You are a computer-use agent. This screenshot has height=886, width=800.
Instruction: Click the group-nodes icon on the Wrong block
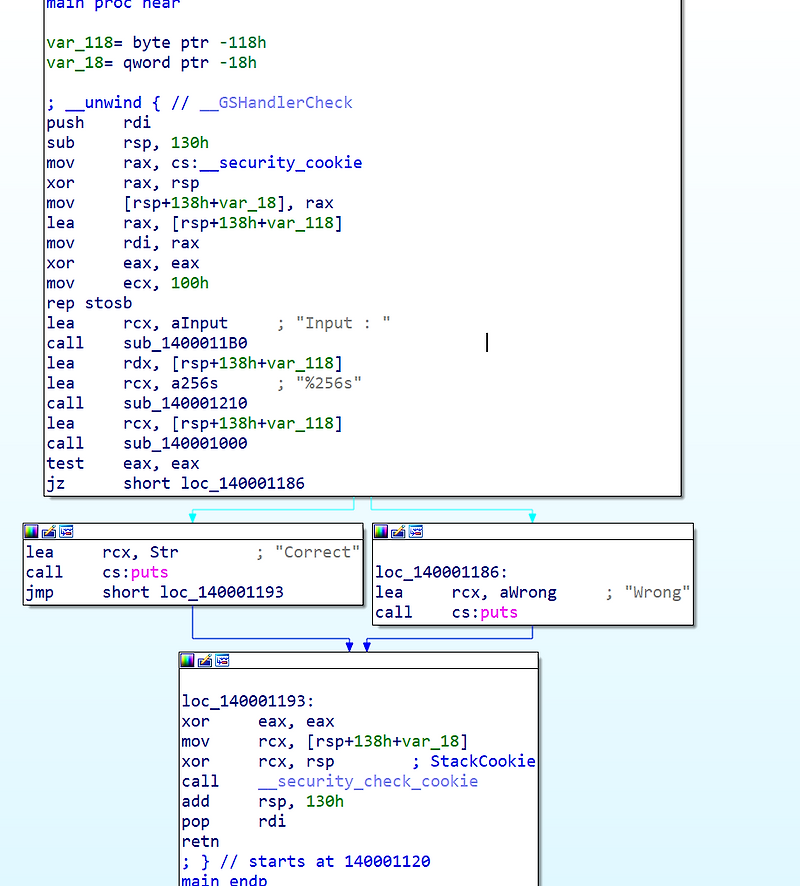[415, 531]
